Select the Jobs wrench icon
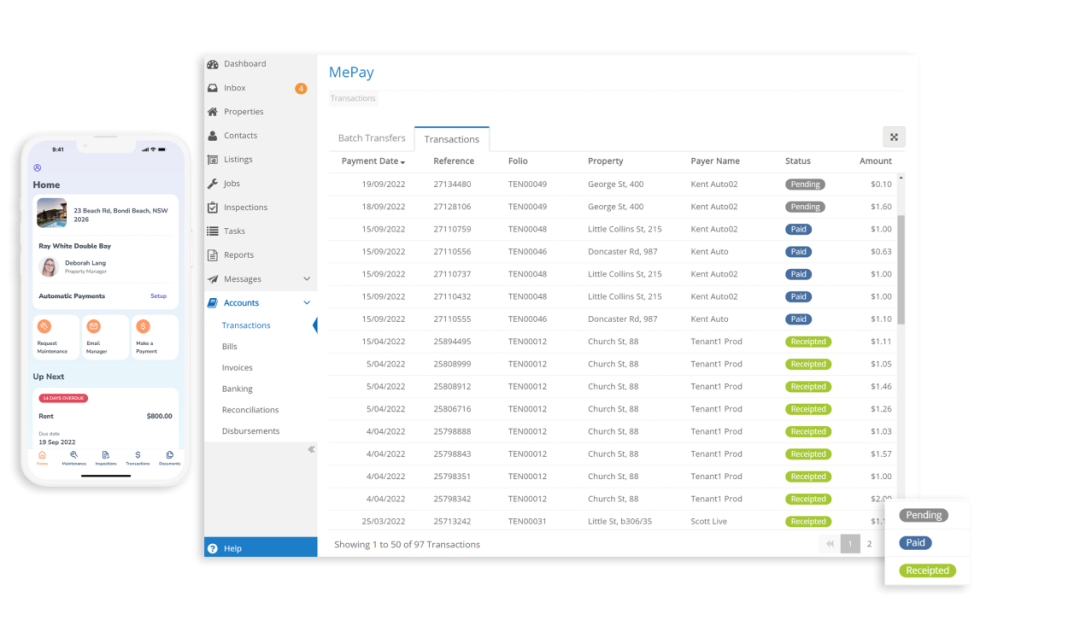The height and width of the screenshot is (620, 1080). pos(214,183)
